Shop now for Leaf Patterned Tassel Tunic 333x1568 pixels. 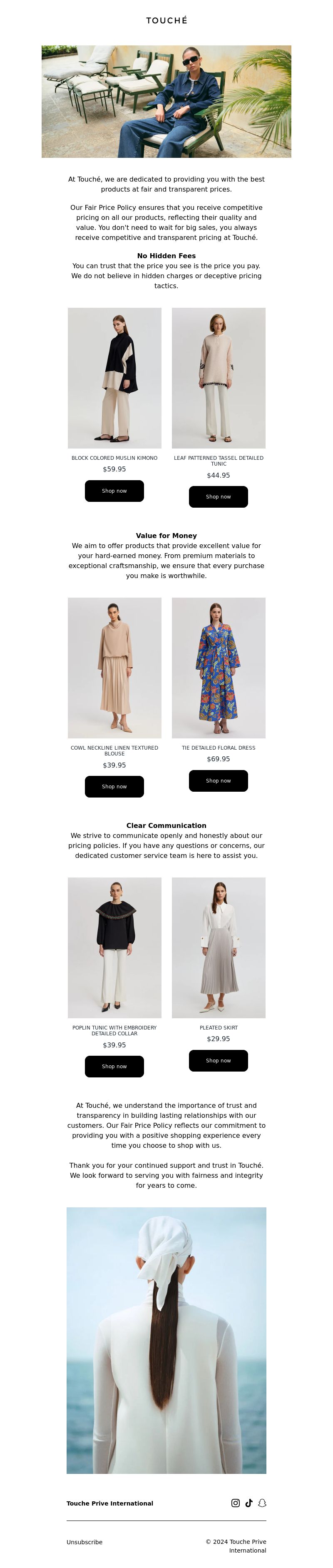pos(219,497)
